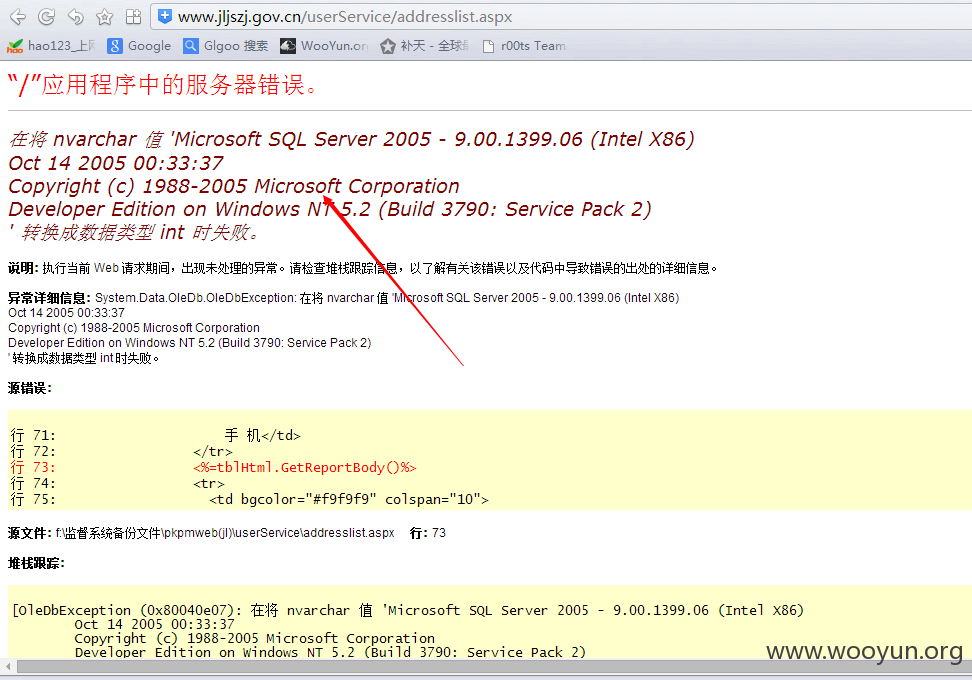Bookmark page with the star icon
This screenshot has height=680, width=972.
pyautogui.click(x=105, y=17)
